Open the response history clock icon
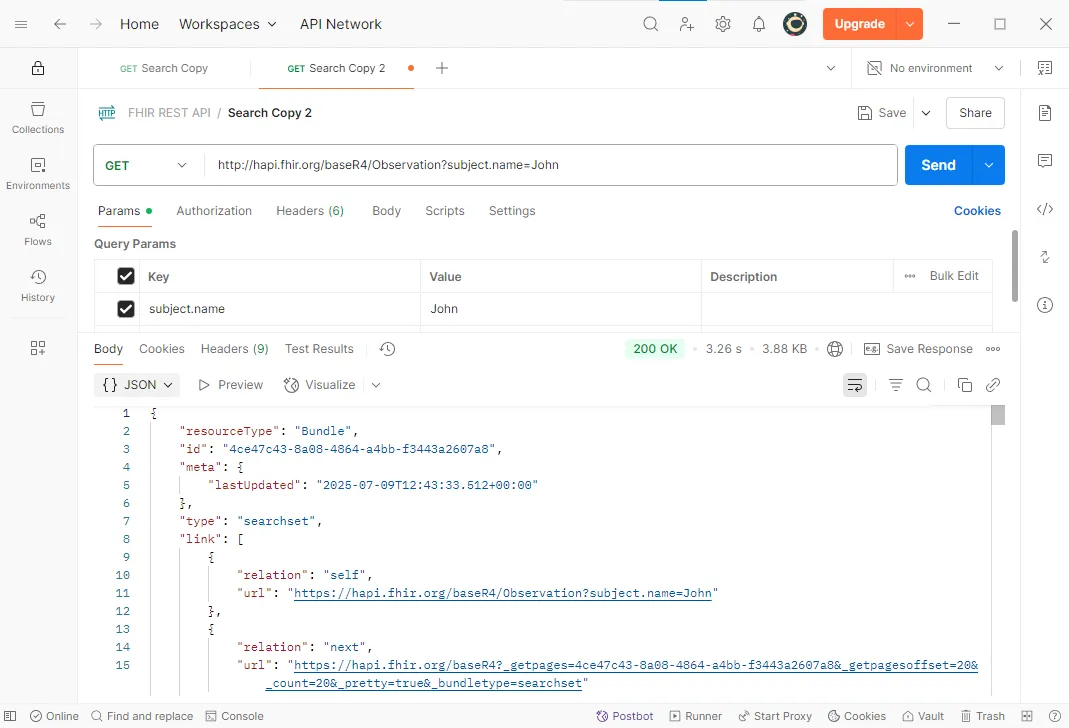The width and height of the screenshot is (1069, 728). pos(387,349)
